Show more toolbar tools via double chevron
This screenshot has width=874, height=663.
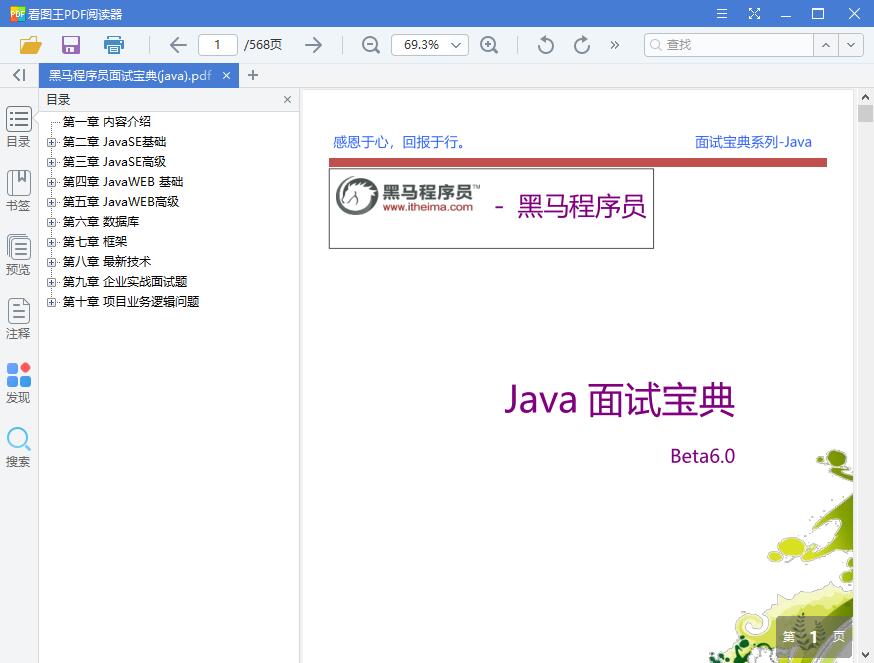(x=614, y=45)
